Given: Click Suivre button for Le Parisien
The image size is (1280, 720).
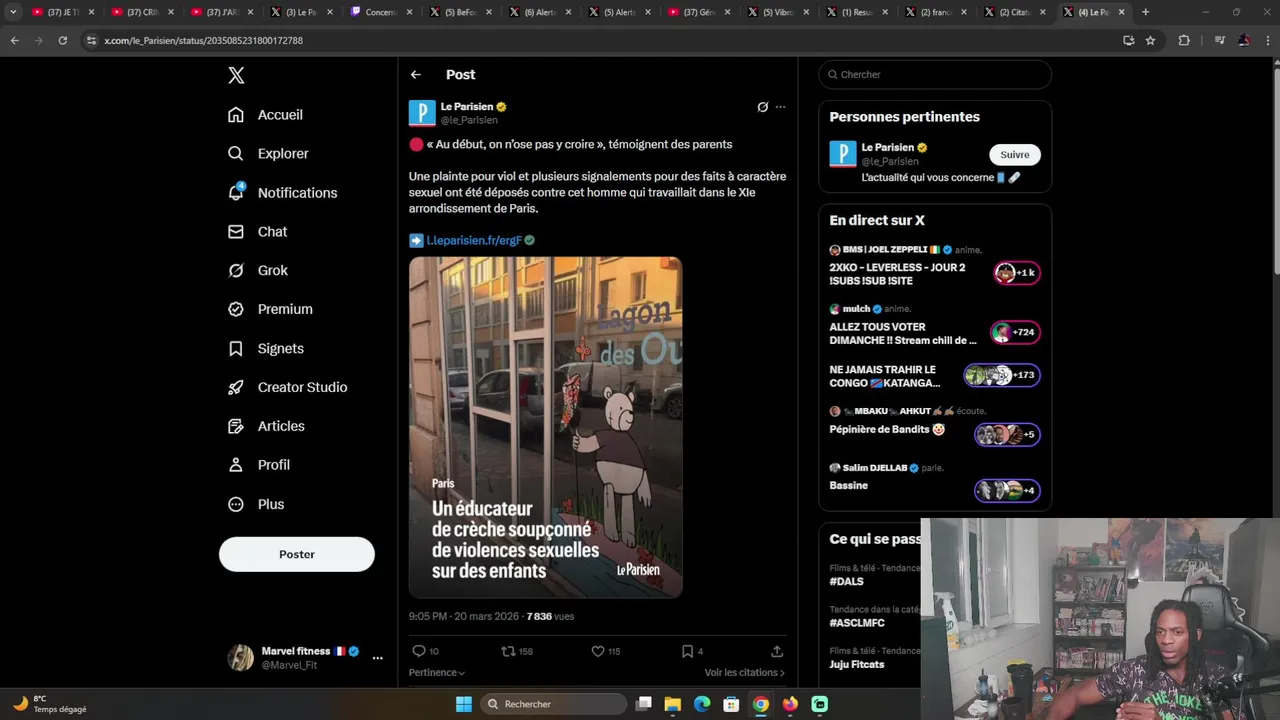Looking at the screenshot, I should [x=1015, y=155].
